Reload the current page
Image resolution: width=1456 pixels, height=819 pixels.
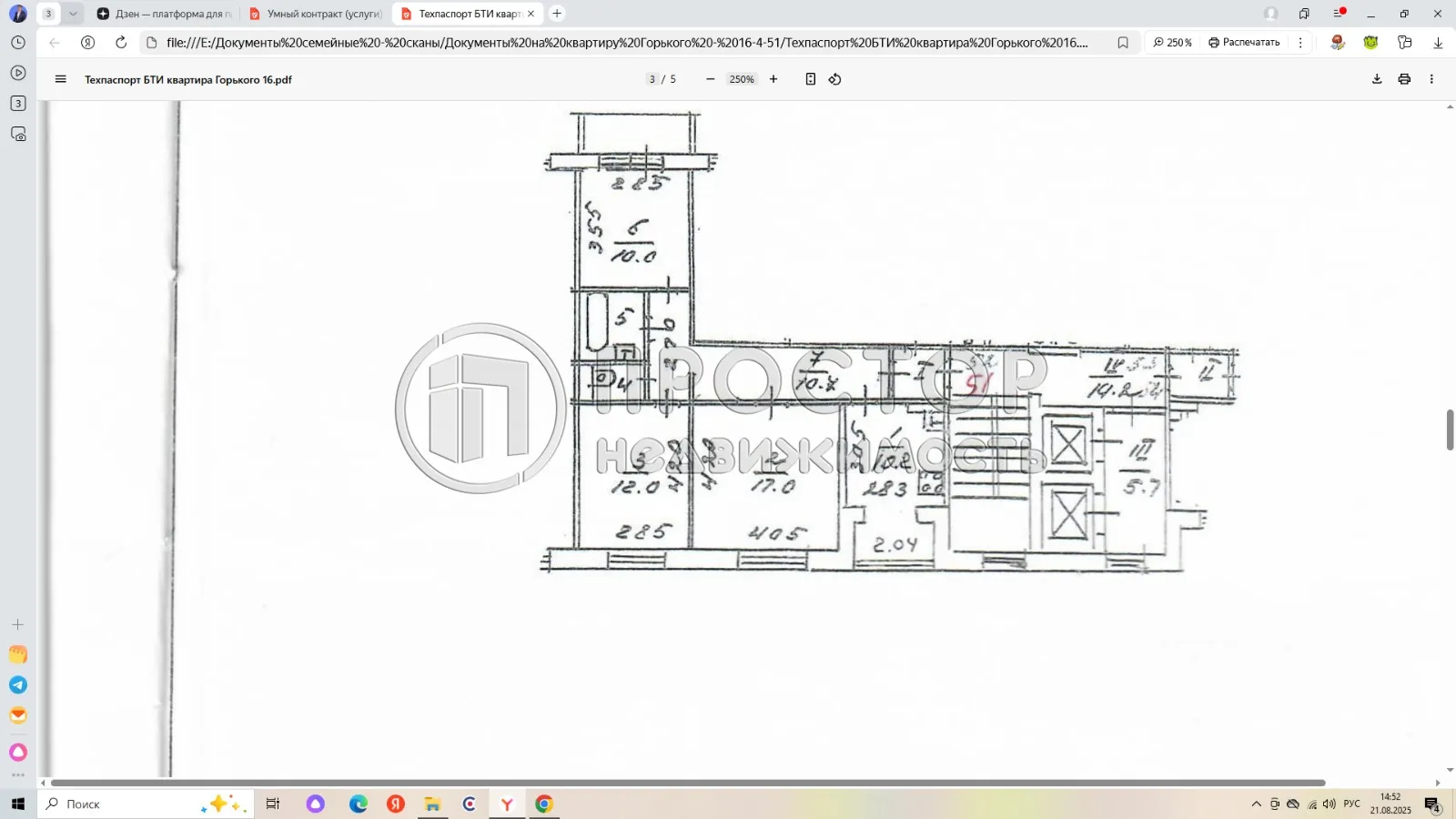[x=120, y=42]
